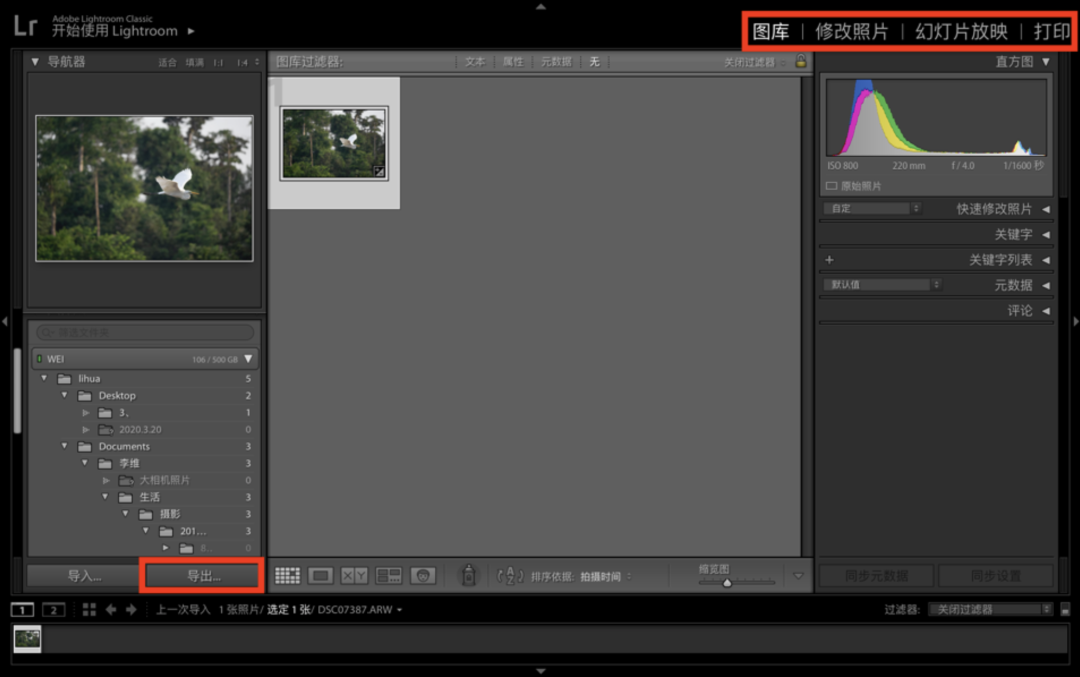
Task: Open People face view icon
Action: coord(423,576)
